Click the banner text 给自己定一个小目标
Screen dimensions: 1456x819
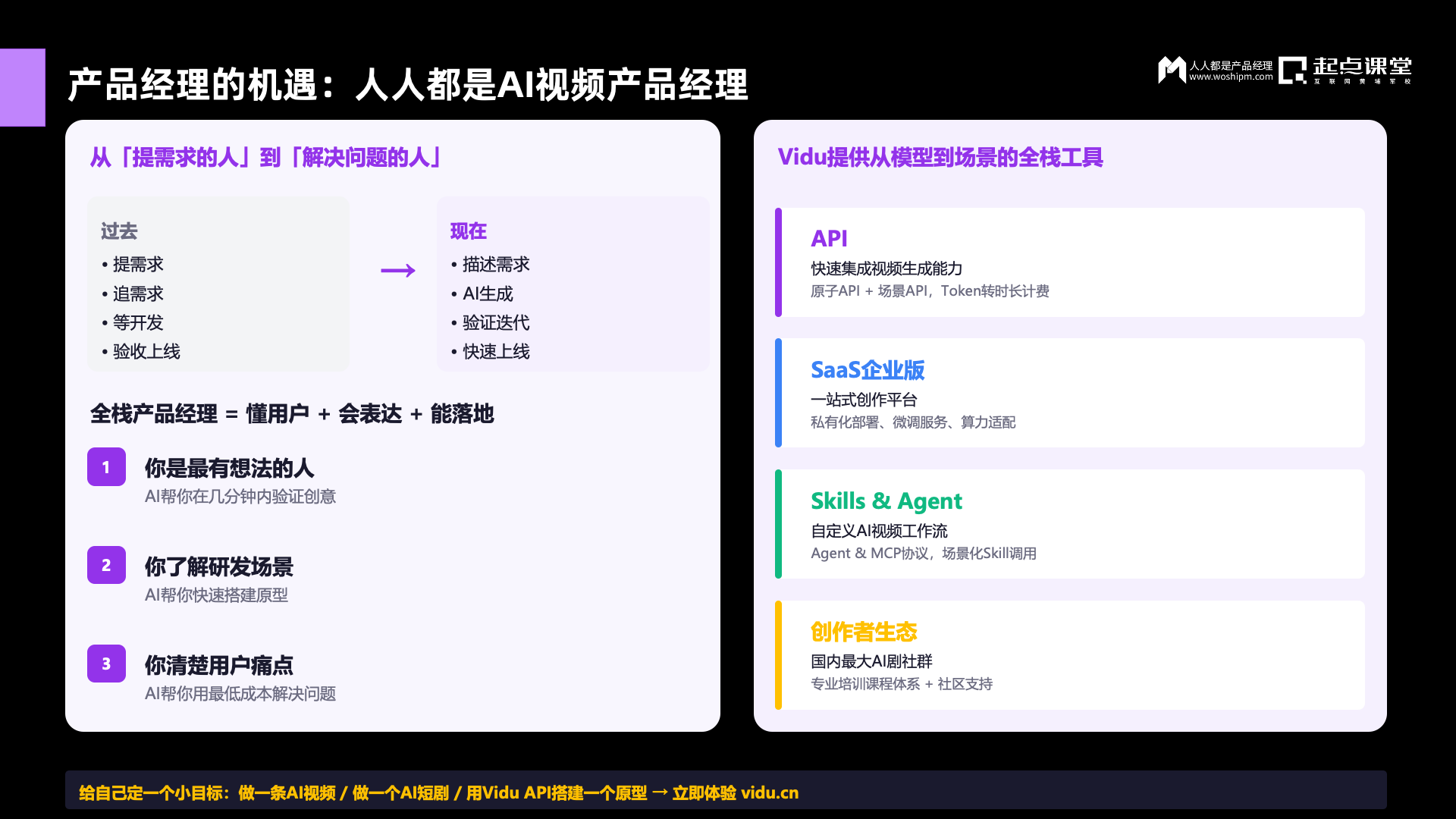pos(152,793)
